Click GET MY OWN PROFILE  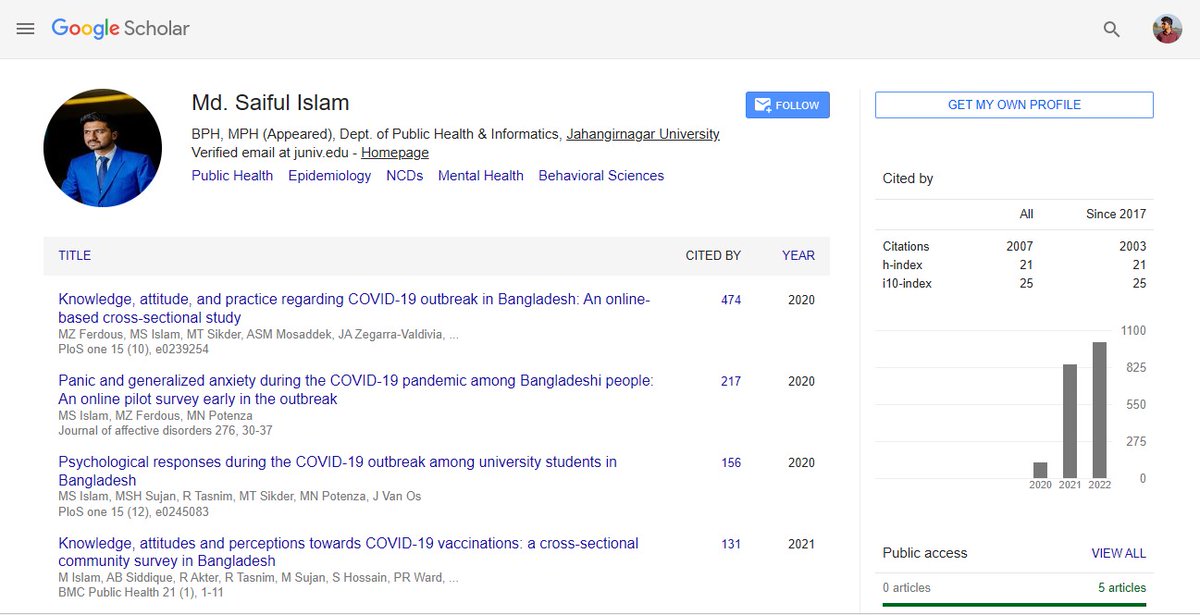click(1013, 104)
